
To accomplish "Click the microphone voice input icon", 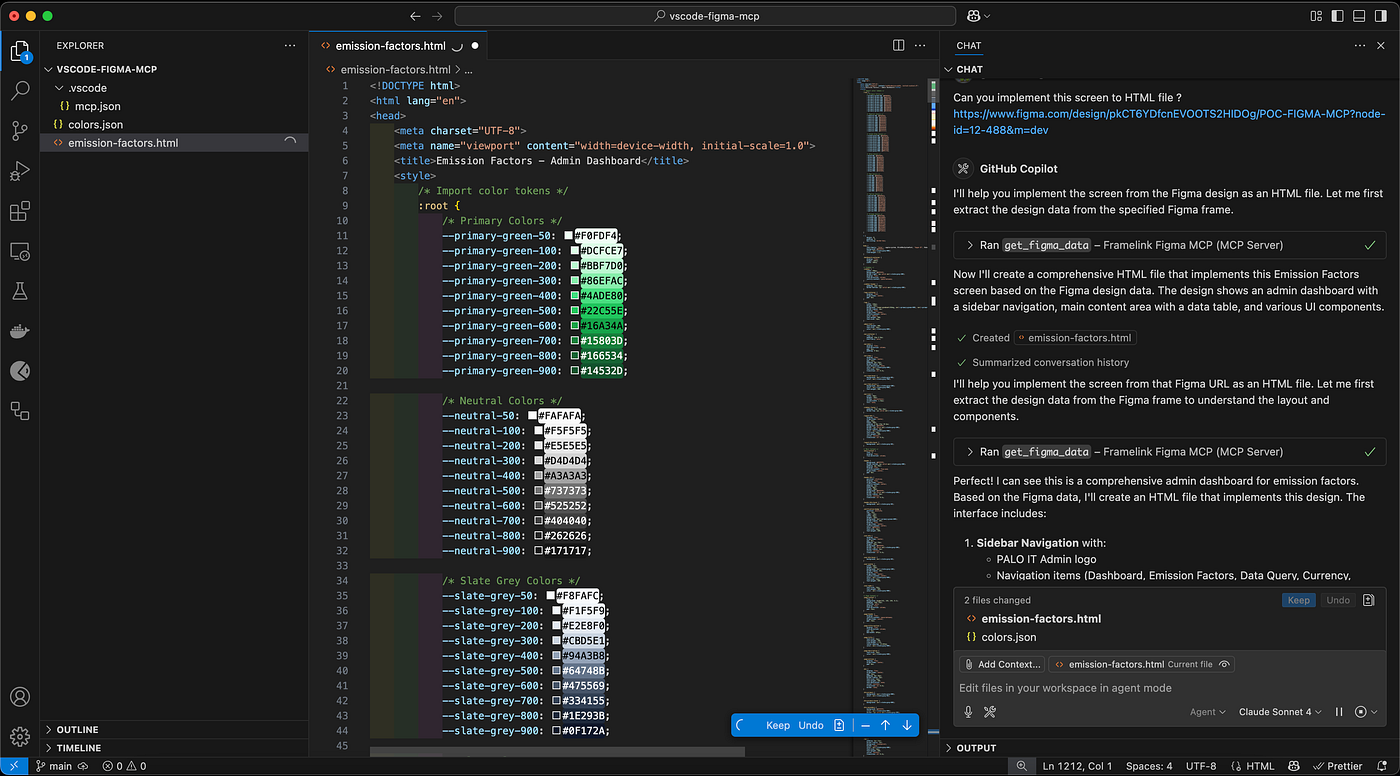I will pos(968,712).
